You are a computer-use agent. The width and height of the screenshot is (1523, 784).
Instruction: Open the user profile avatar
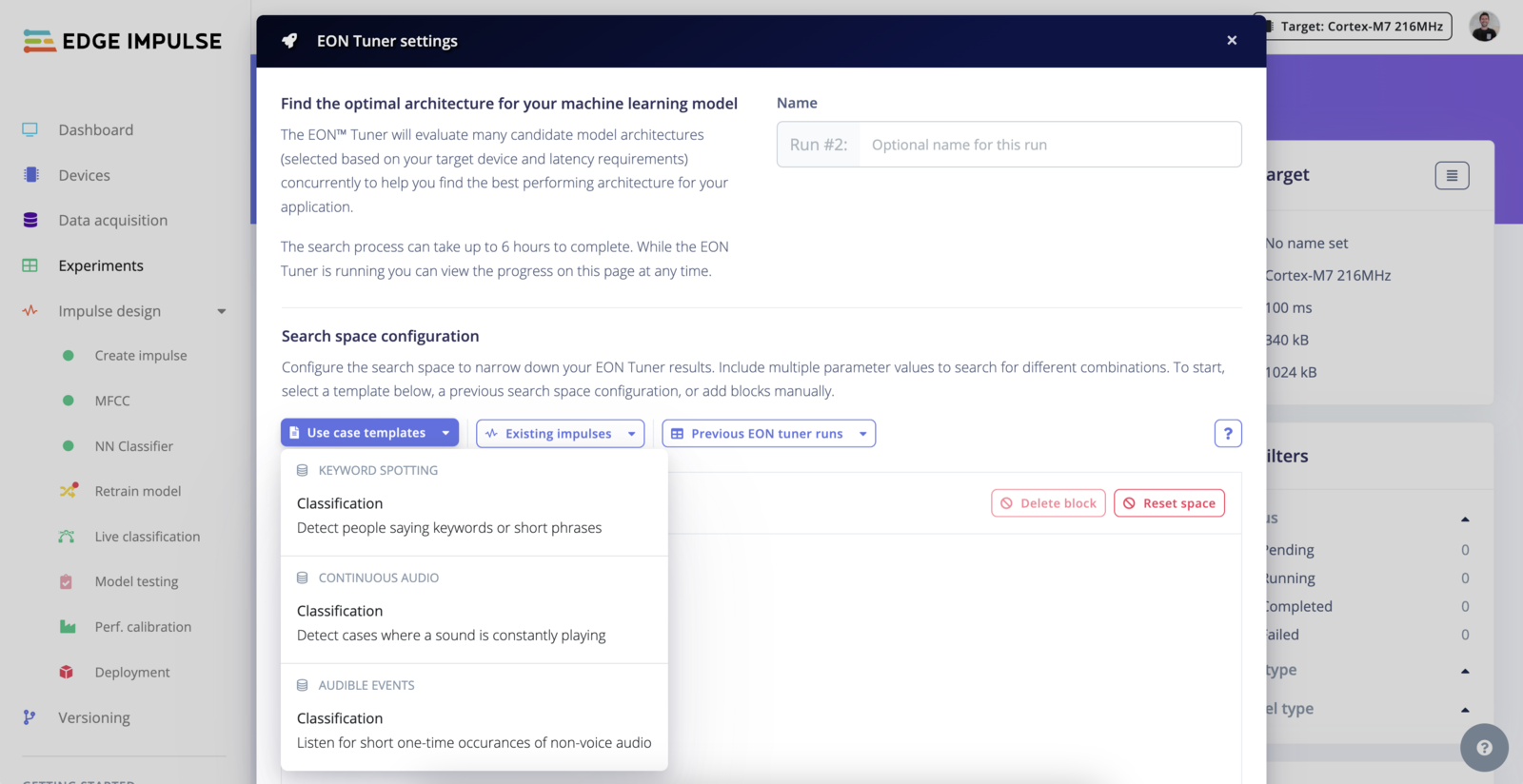pyautogui.click(x=1484, y=27)
